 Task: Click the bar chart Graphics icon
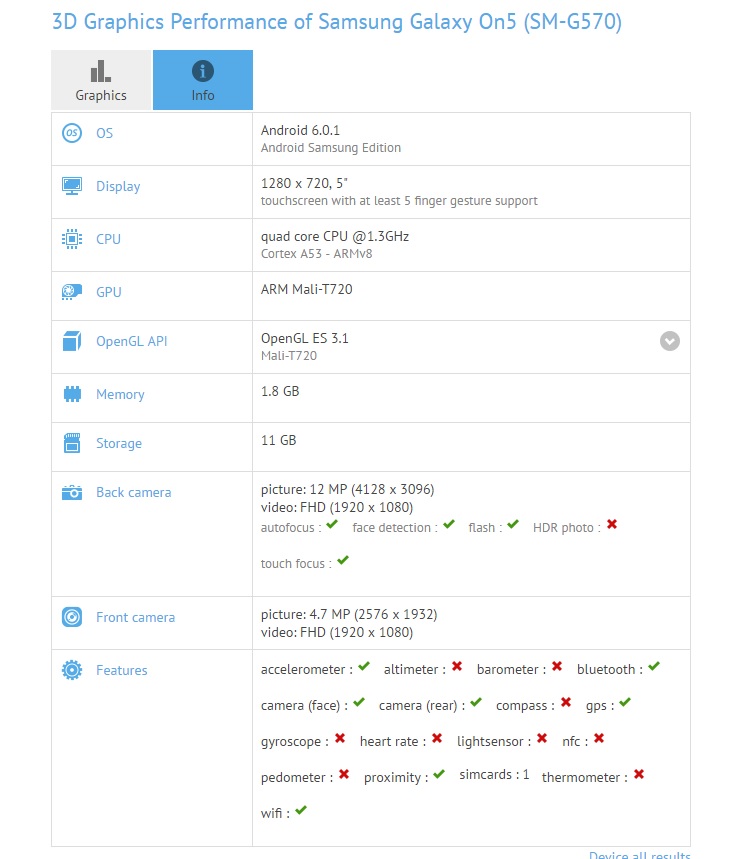pyautogui.click(x=101, y=71)
